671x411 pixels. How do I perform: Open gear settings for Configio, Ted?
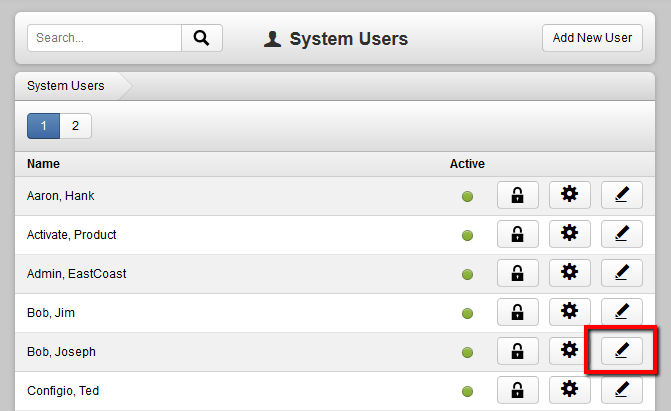[570, 390]
